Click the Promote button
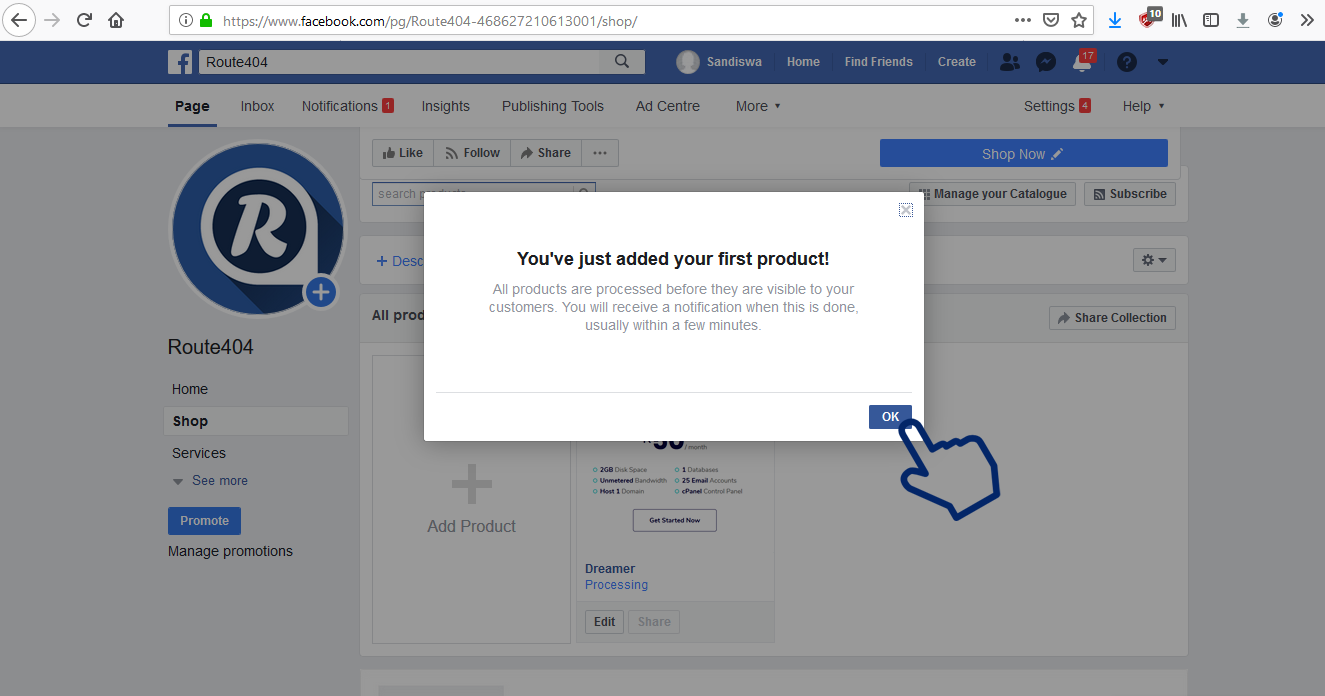The height and width of the screenshot is (696, 1325). (x=204, y=521)
